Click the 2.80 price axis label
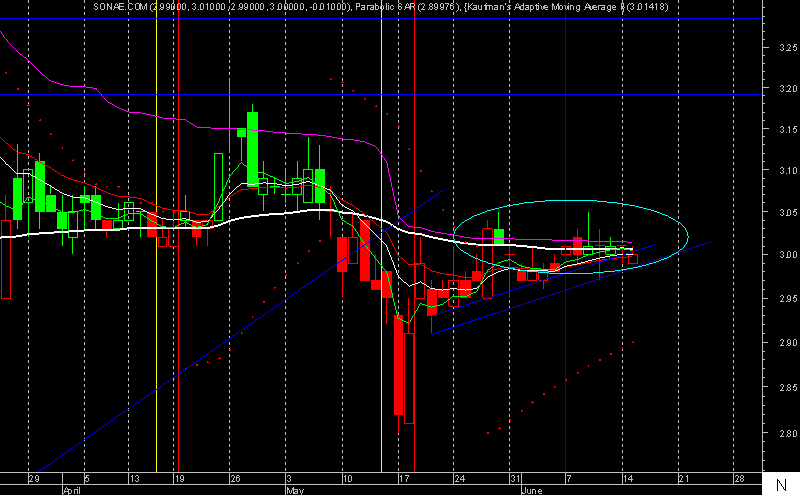Screen dimensions: 800x495 [x=788, y=433]
